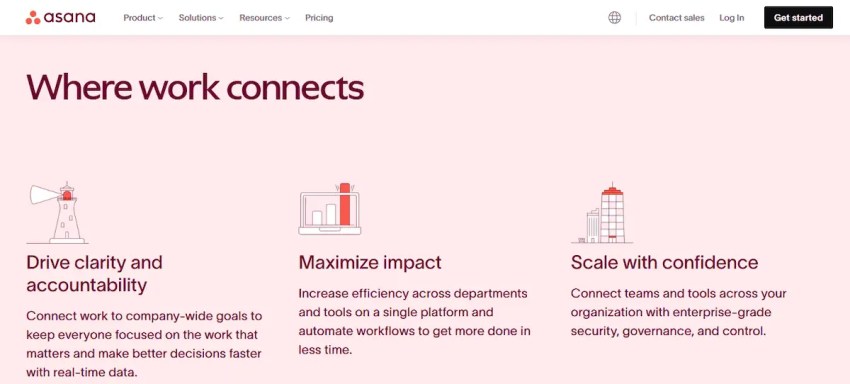Expand the Product dropdown menu
The image size is (850, 384).
pos(143,17)
